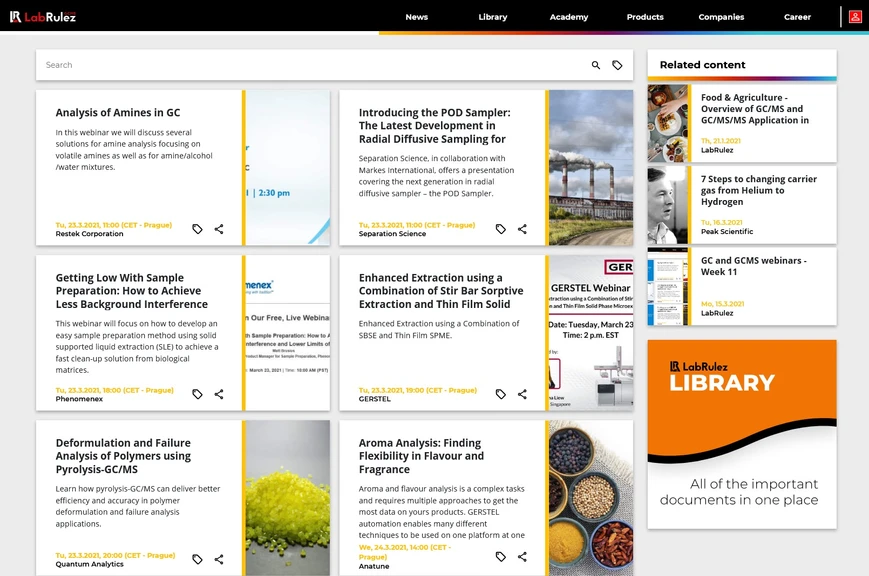Click the Separation Science label
The image size is (869, 576).
click(x=392, y=234)
